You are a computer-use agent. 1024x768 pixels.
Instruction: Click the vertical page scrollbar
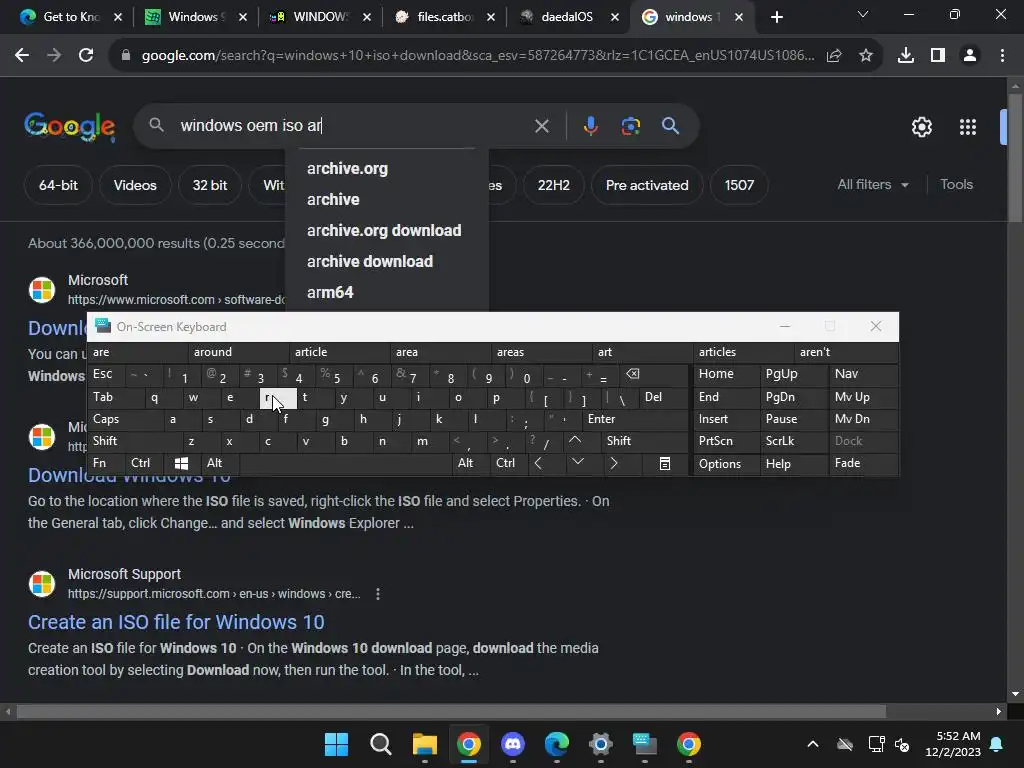(x=1014, y=159)
